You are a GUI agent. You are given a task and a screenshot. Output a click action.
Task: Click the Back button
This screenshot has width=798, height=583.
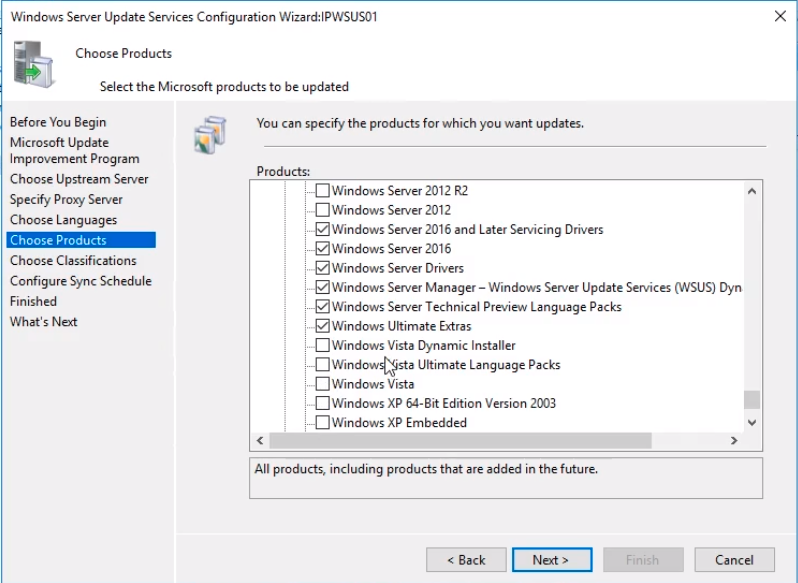tap(466, 560)
